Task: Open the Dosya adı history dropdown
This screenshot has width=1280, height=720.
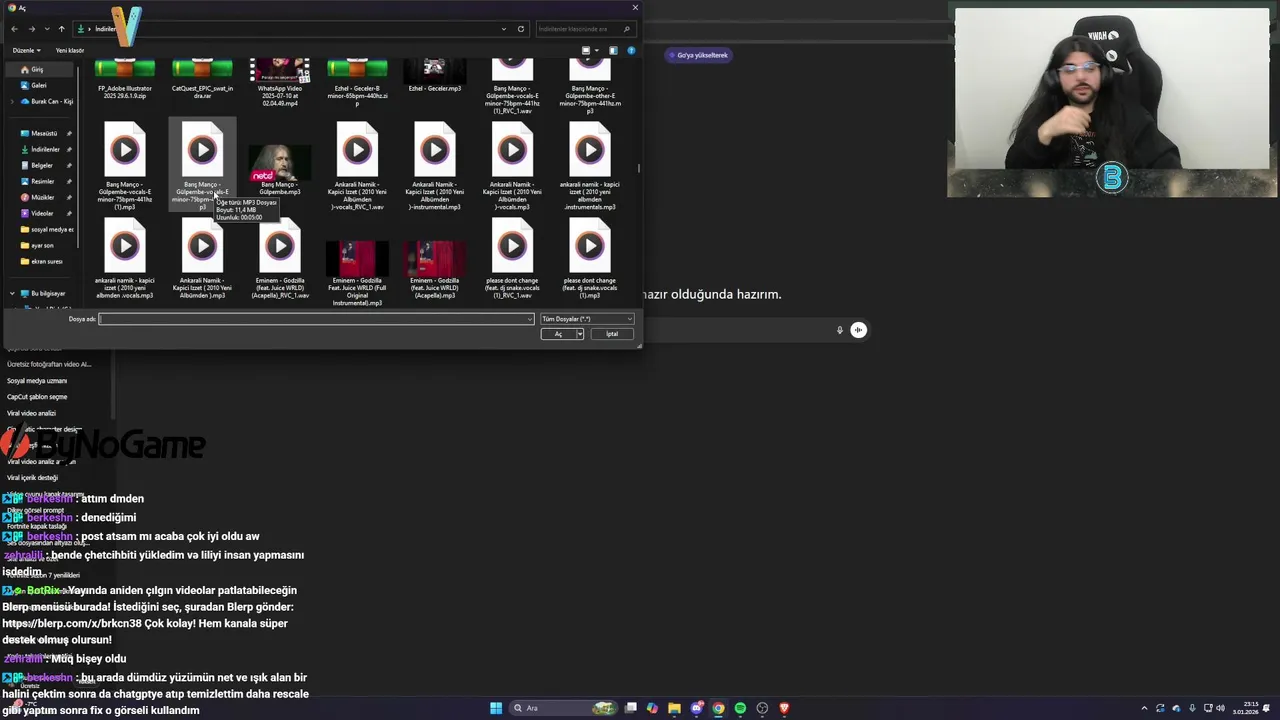Action: tap(530, 319)
